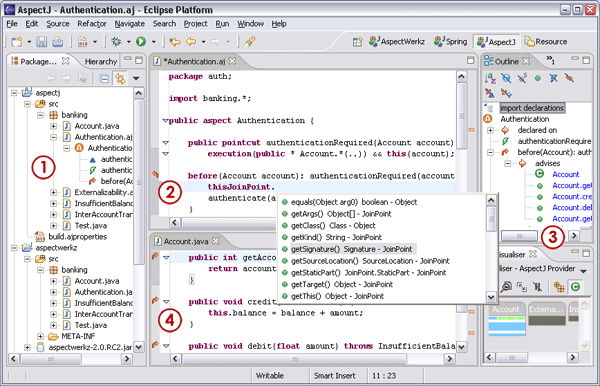Image resolution: width=600 pixels, height=386 pixels.
Task: Open the Navigate menu
Action: [130, 24]
